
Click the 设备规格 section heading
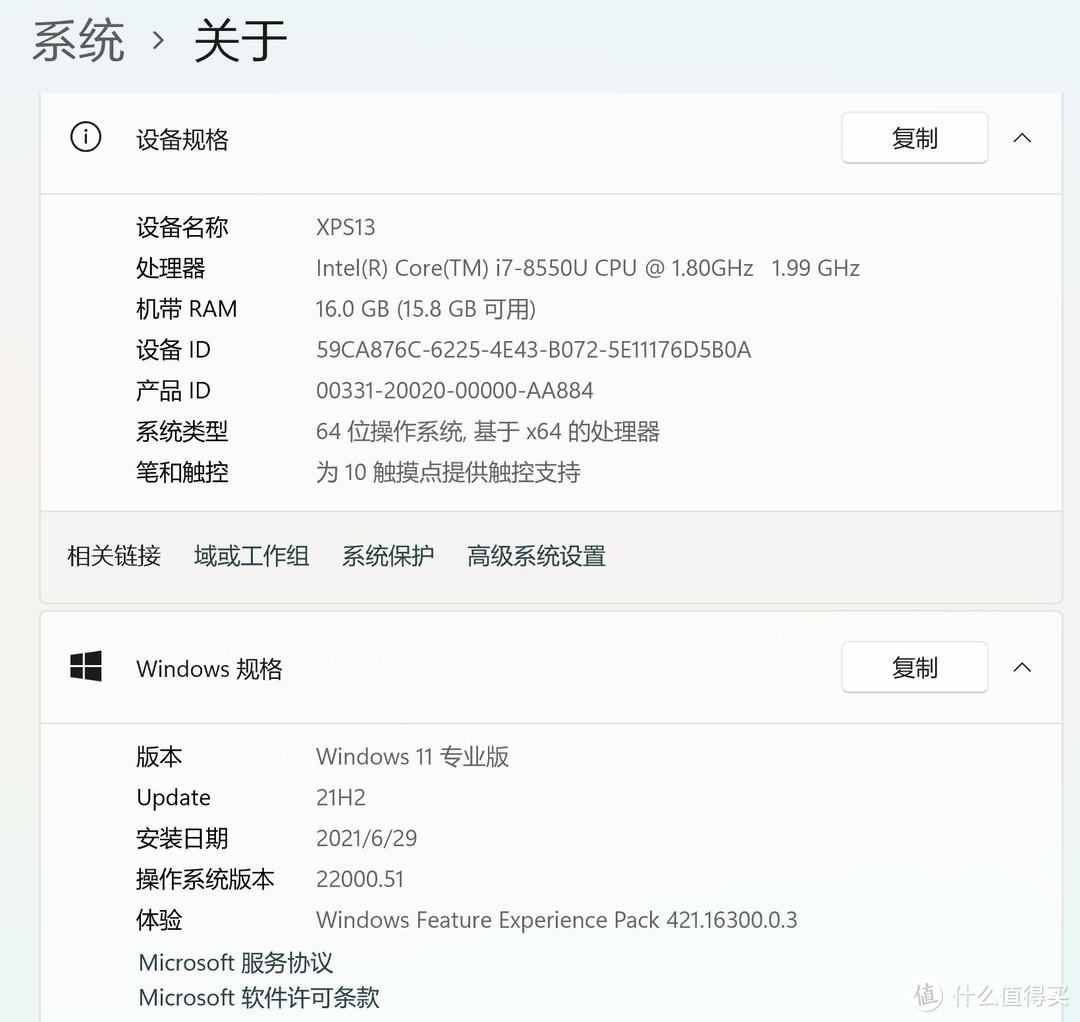pyautogui.click(x=182, y=139)
